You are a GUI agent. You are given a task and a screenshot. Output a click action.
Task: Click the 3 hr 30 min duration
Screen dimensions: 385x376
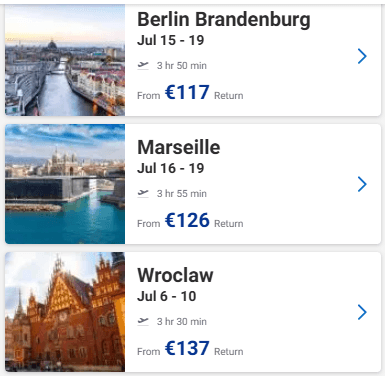[182, 321]
